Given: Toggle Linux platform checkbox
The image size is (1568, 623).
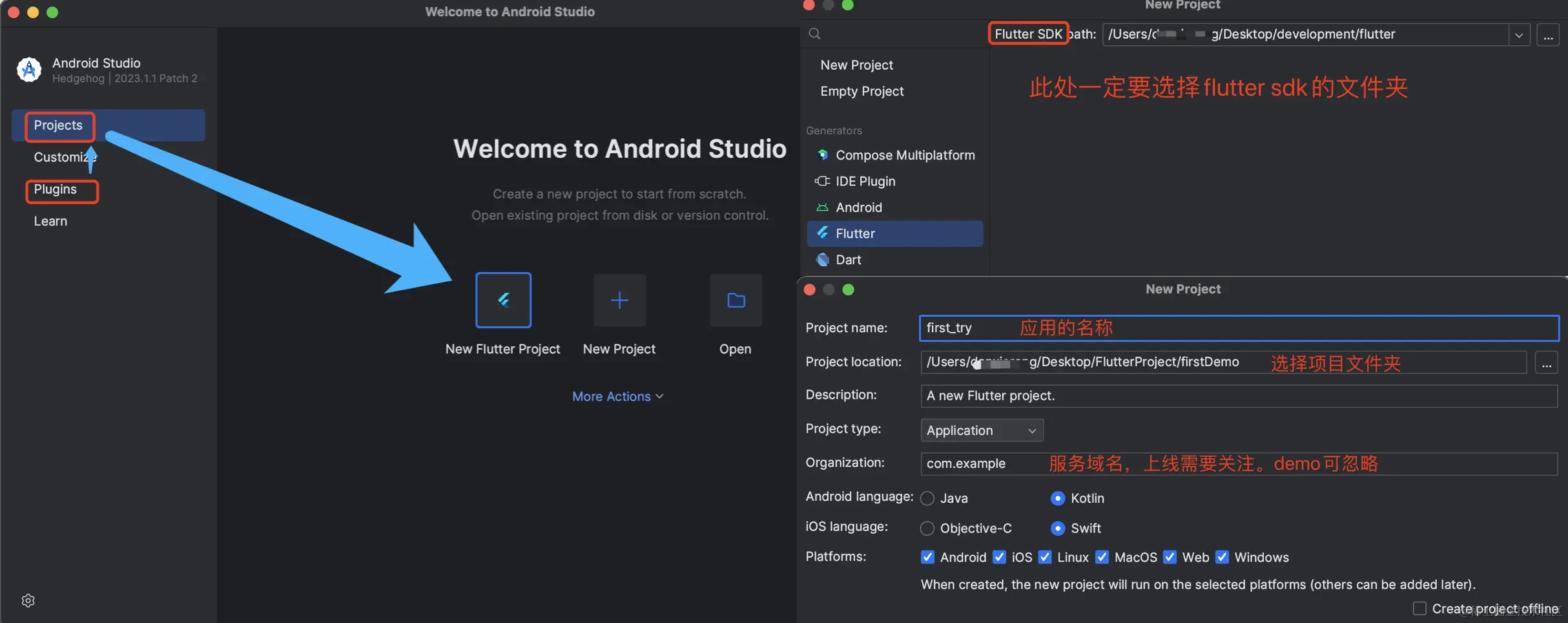Looking at the screenshot, I should [x=1045, y=557].
